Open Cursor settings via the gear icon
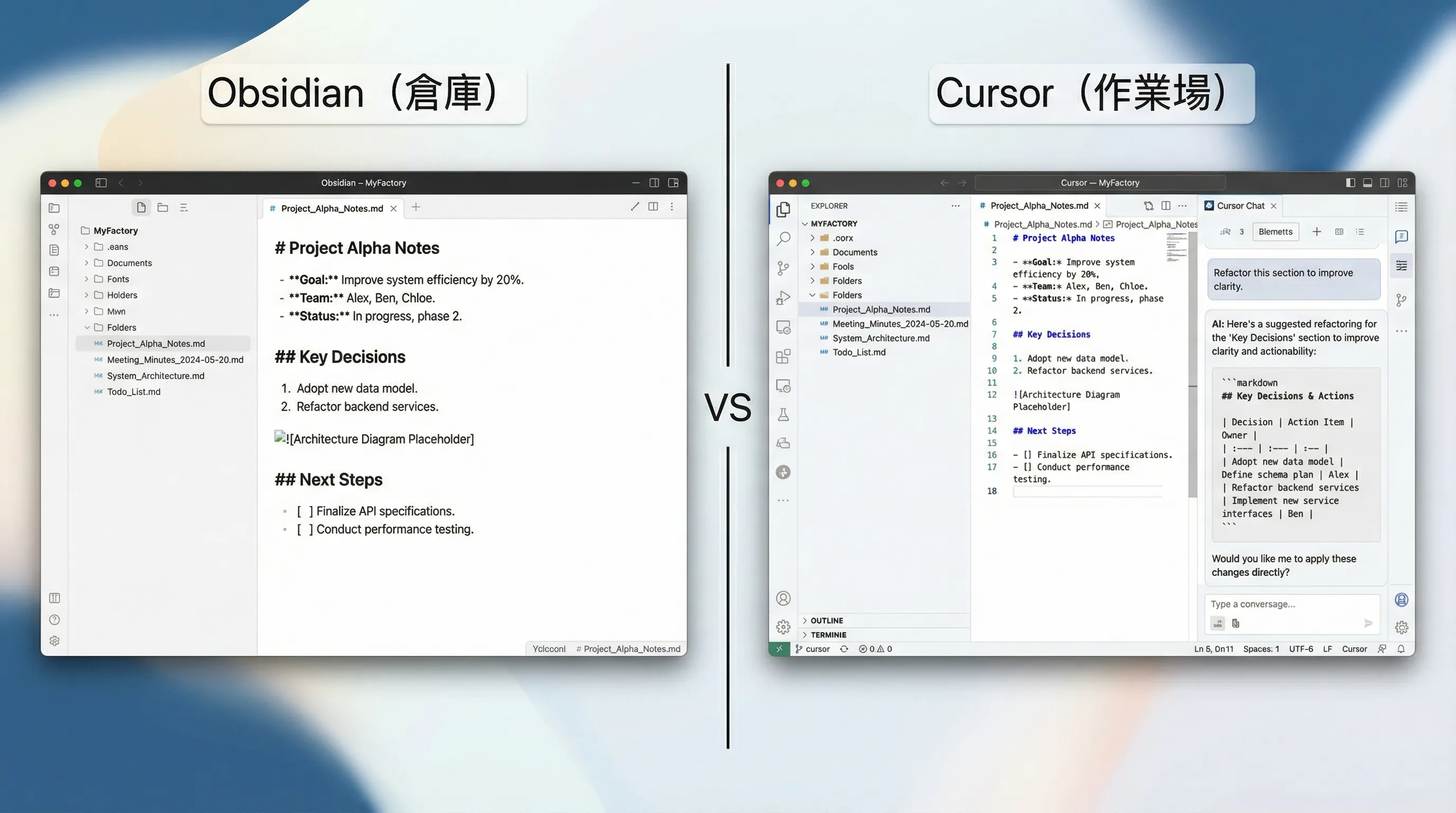The width and height of the screenshot is (1456, 813). [784, 627]
